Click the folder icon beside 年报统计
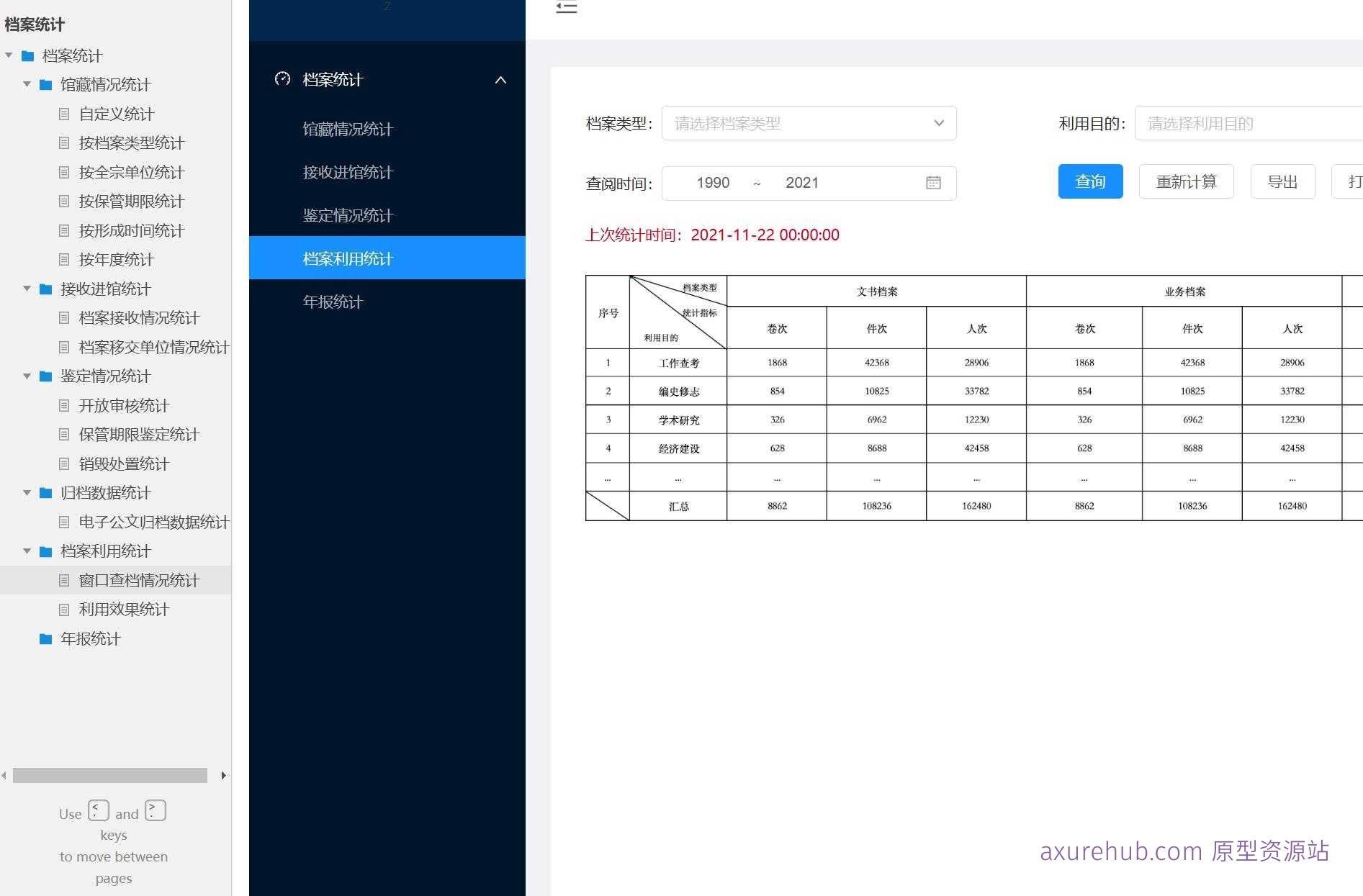The image size is (1363, 896). tap(44, 639)
